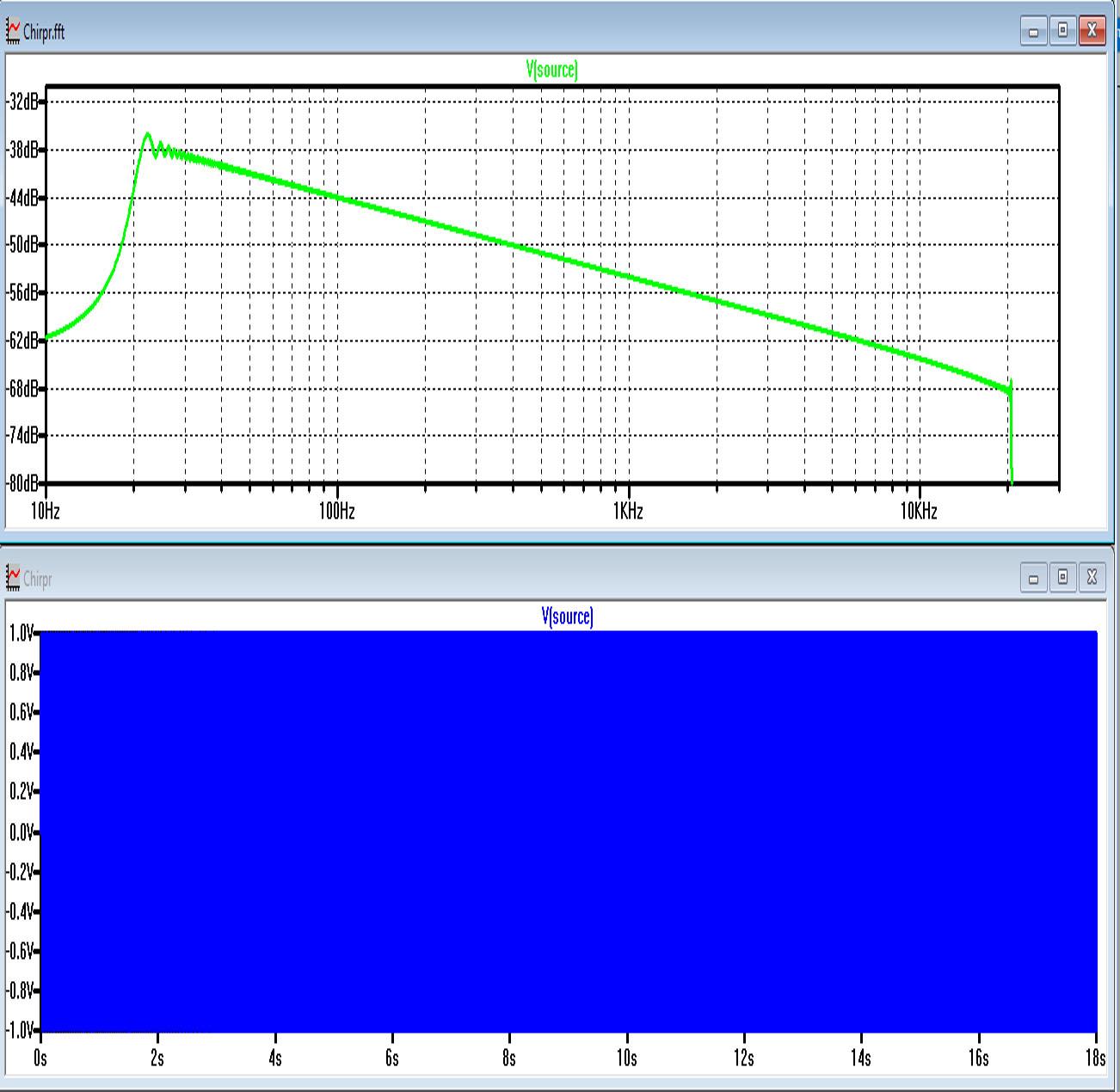Click the 10s time axis label

pyautogui.click(x=626, y=1058)
